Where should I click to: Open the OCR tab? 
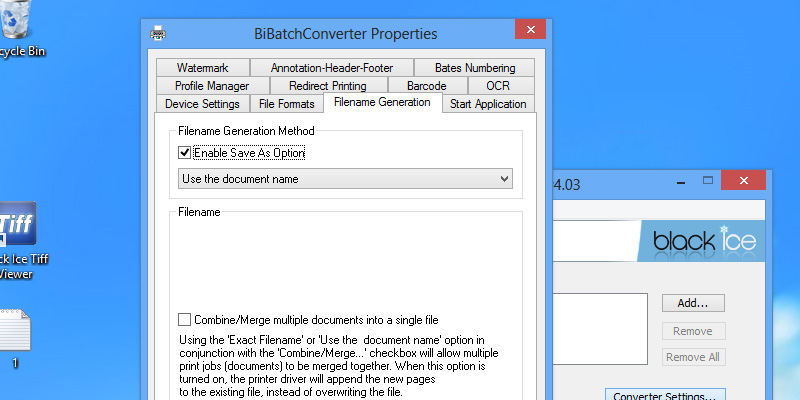[497, 86]
